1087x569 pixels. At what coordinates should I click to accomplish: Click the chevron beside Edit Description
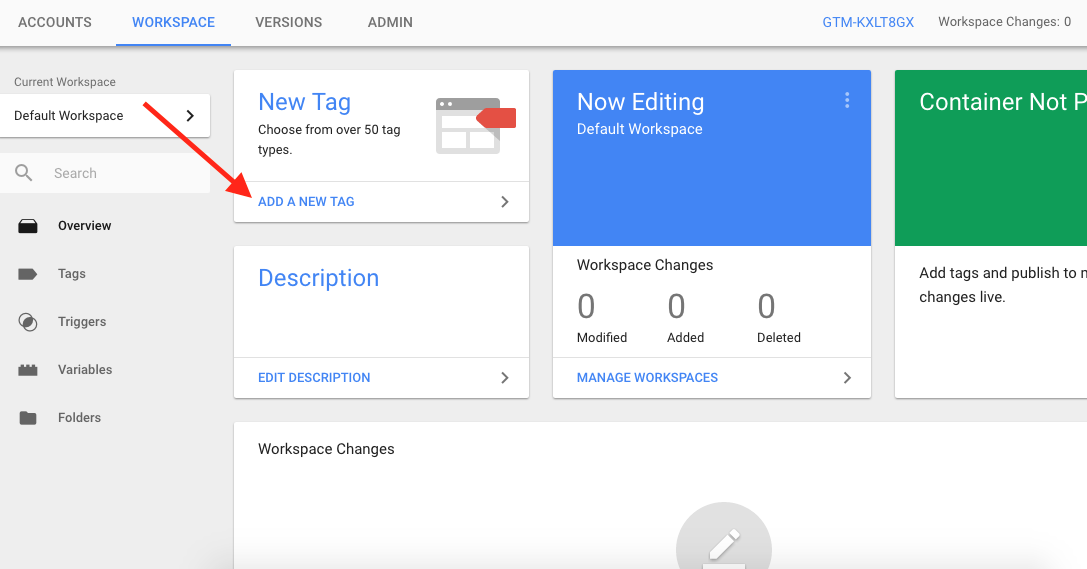click(x=505, y=378)
